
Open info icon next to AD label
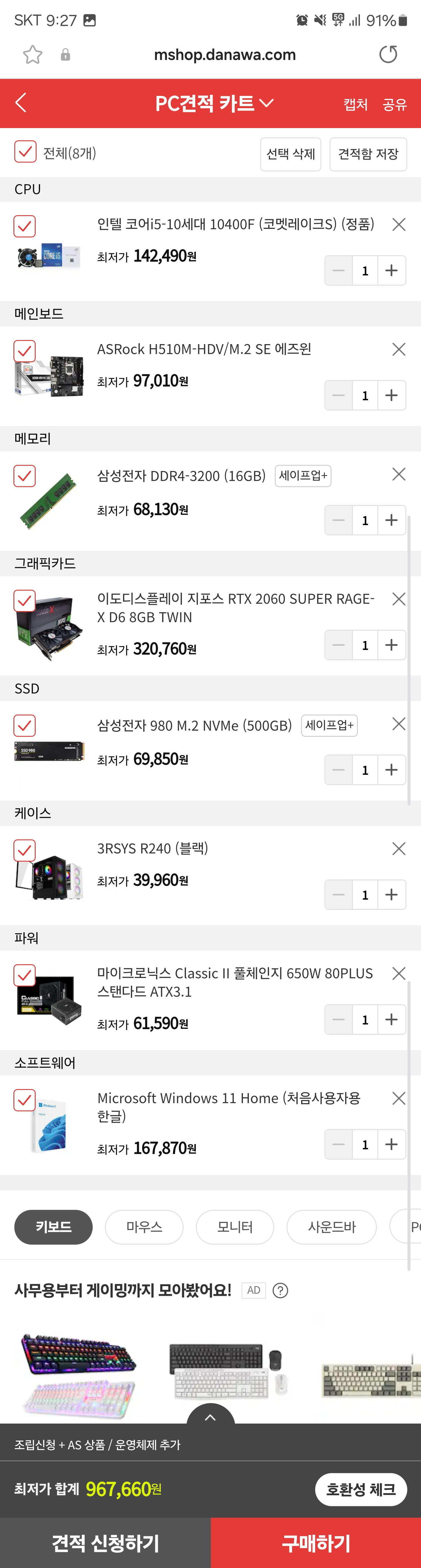pos(280,1291)
